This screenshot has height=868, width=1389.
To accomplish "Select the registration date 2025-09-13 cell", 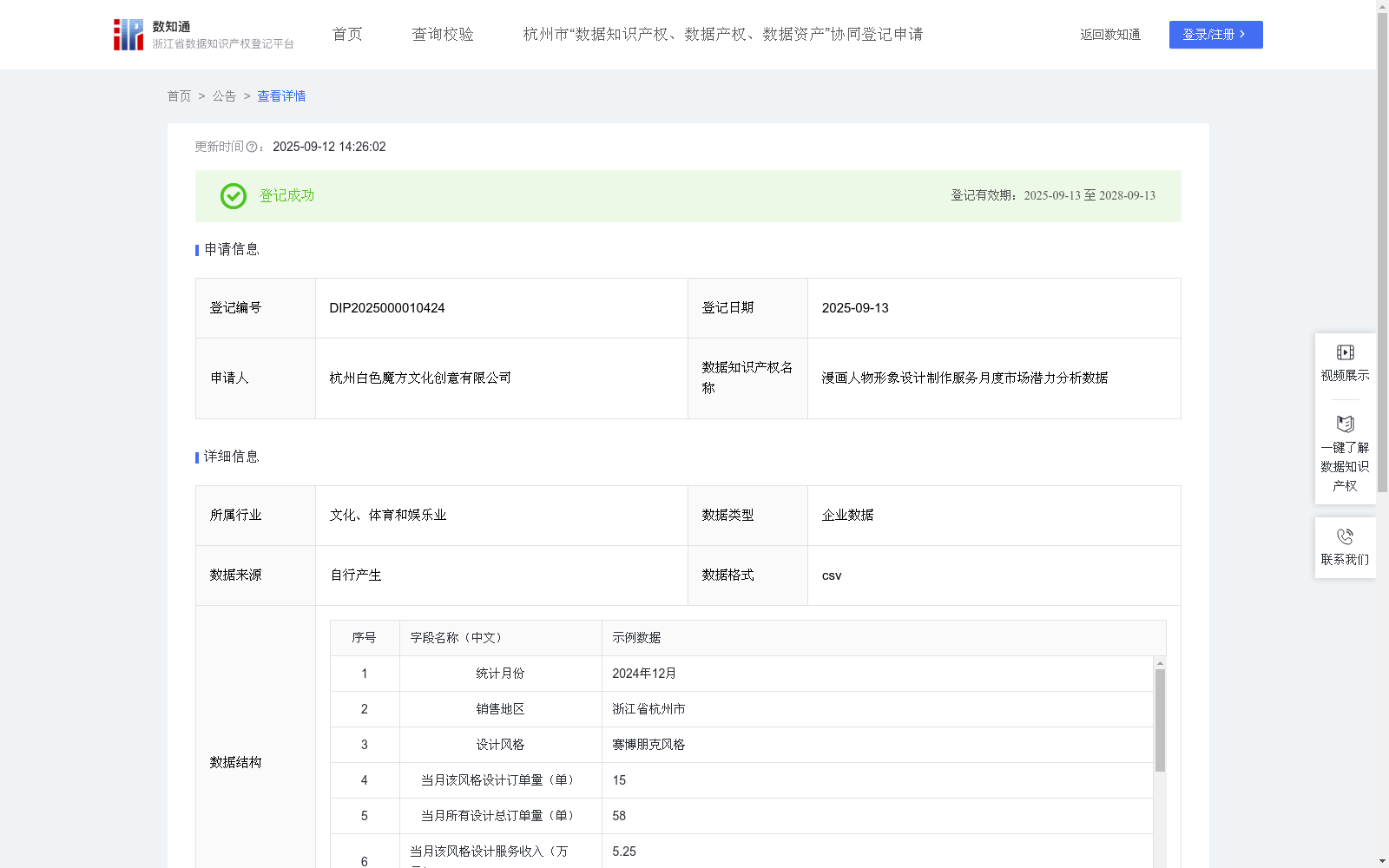I will [994, 308].
